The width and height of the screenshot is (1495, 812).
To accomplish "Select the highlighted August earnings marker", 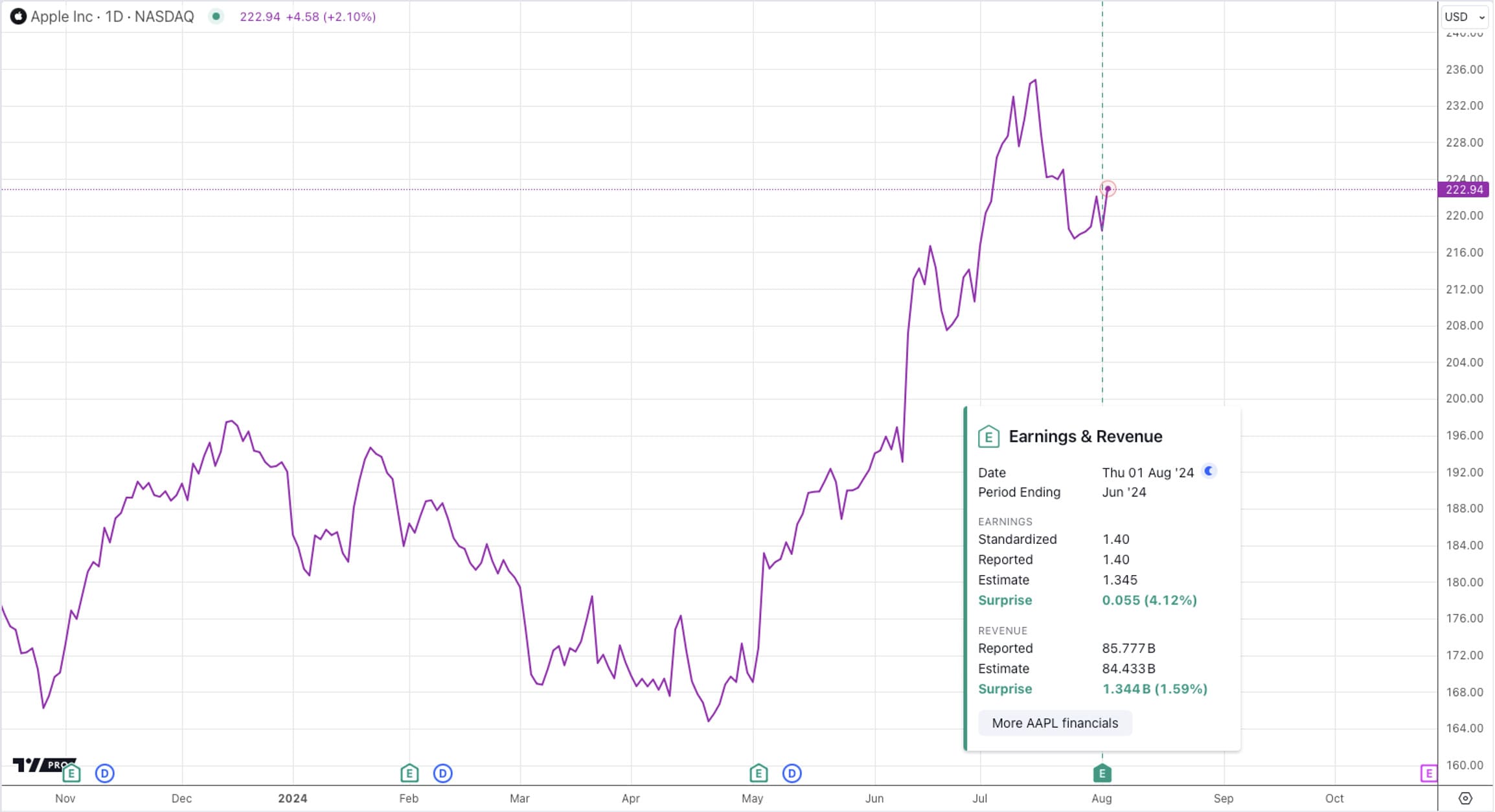I will point(1102,773).
